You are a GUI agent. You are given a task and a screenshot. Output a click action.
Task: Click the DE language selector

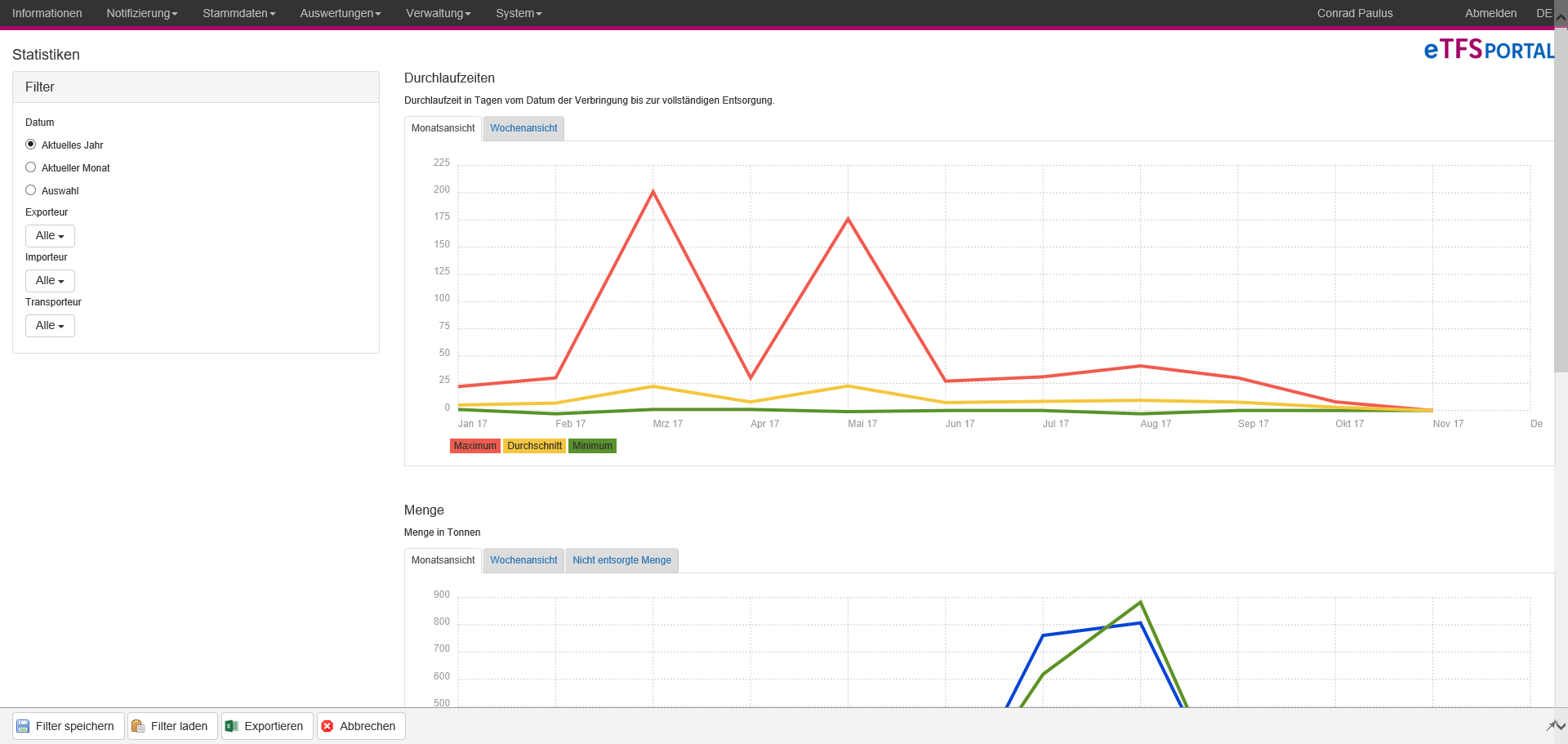pos(1543,13)
